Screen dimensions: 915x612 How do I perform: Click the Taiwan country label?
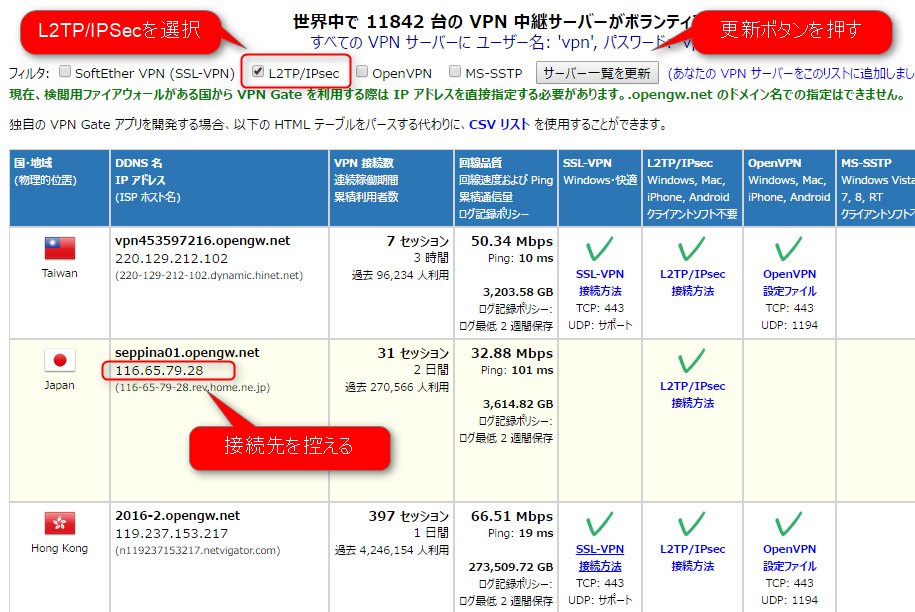tap(60, 273)
